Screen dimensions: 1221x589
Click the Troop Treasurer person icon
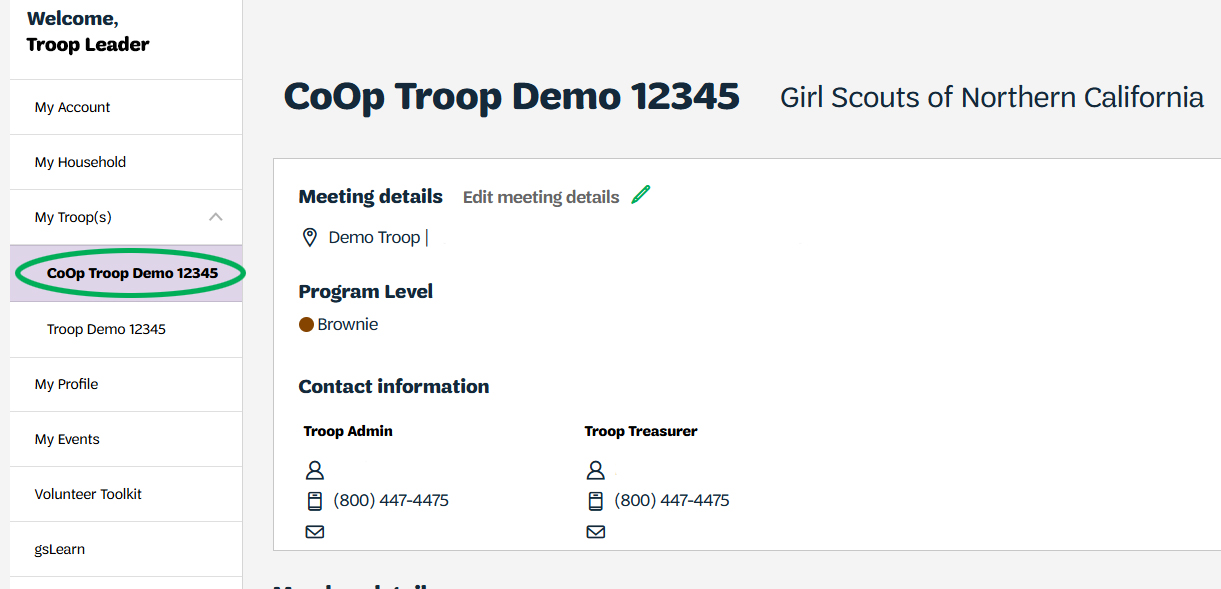pyautogui.click(x=596, y=470)
